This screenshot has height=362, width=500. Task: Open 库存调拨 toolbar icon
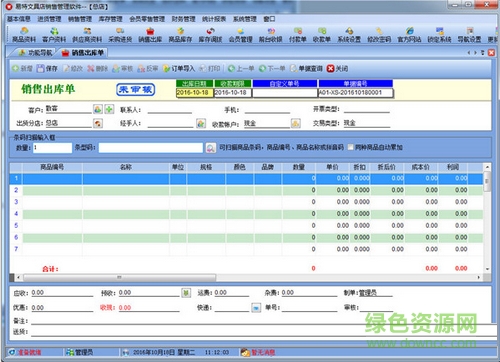[x=210, y=35]
